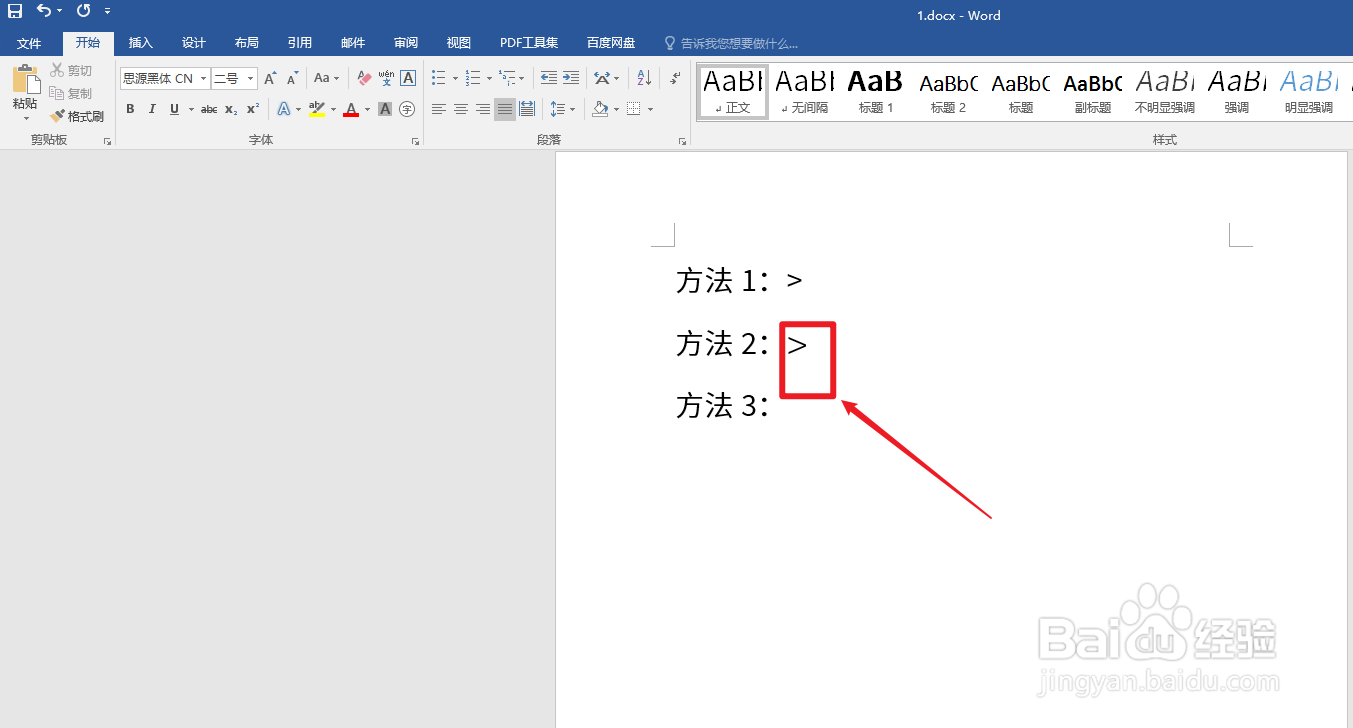
Task: Increase paragraph indent
Action: click(x=571, y=78)
